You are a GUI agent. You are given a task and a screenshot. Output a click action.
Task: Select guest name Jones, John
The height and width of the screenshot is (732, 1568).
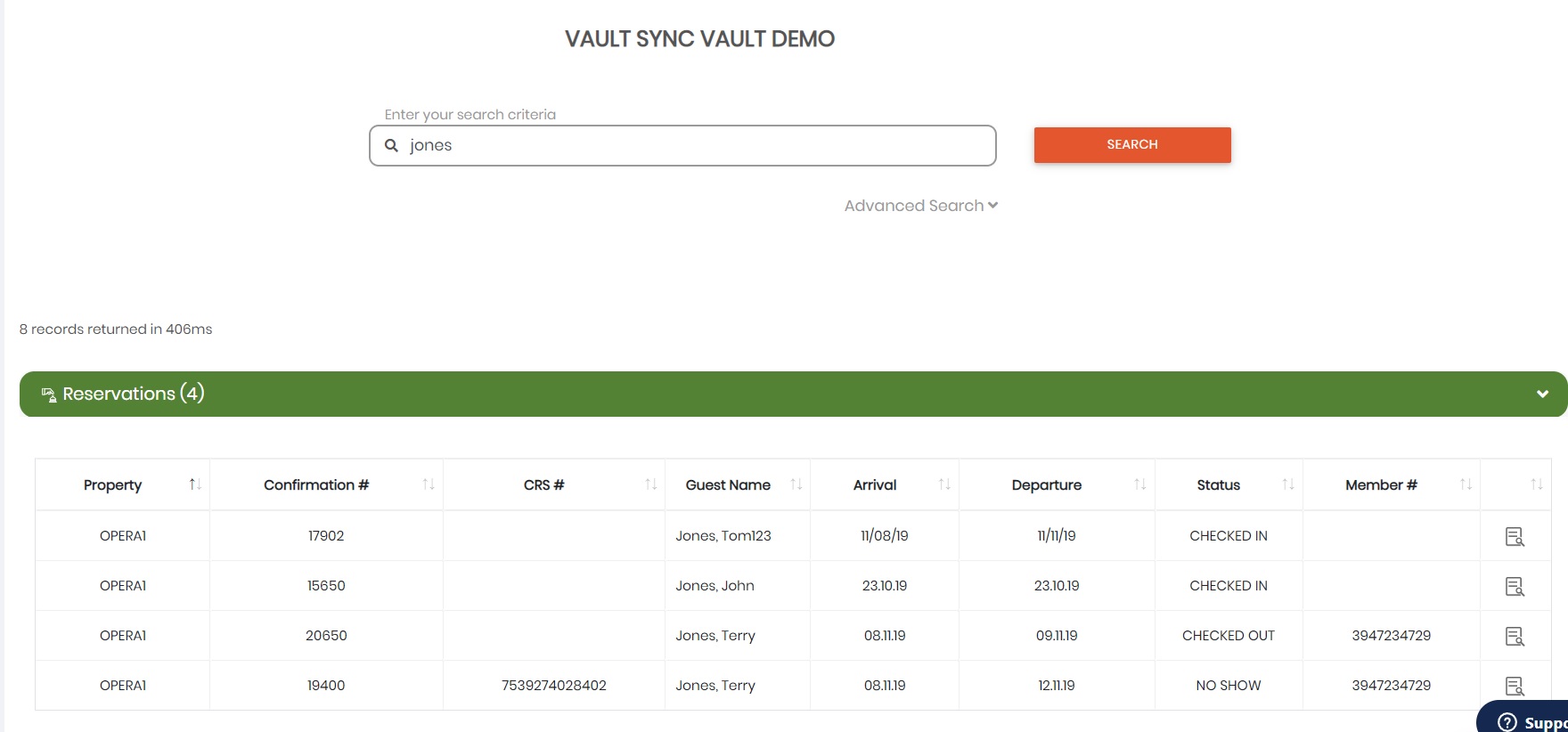point(715,586)
